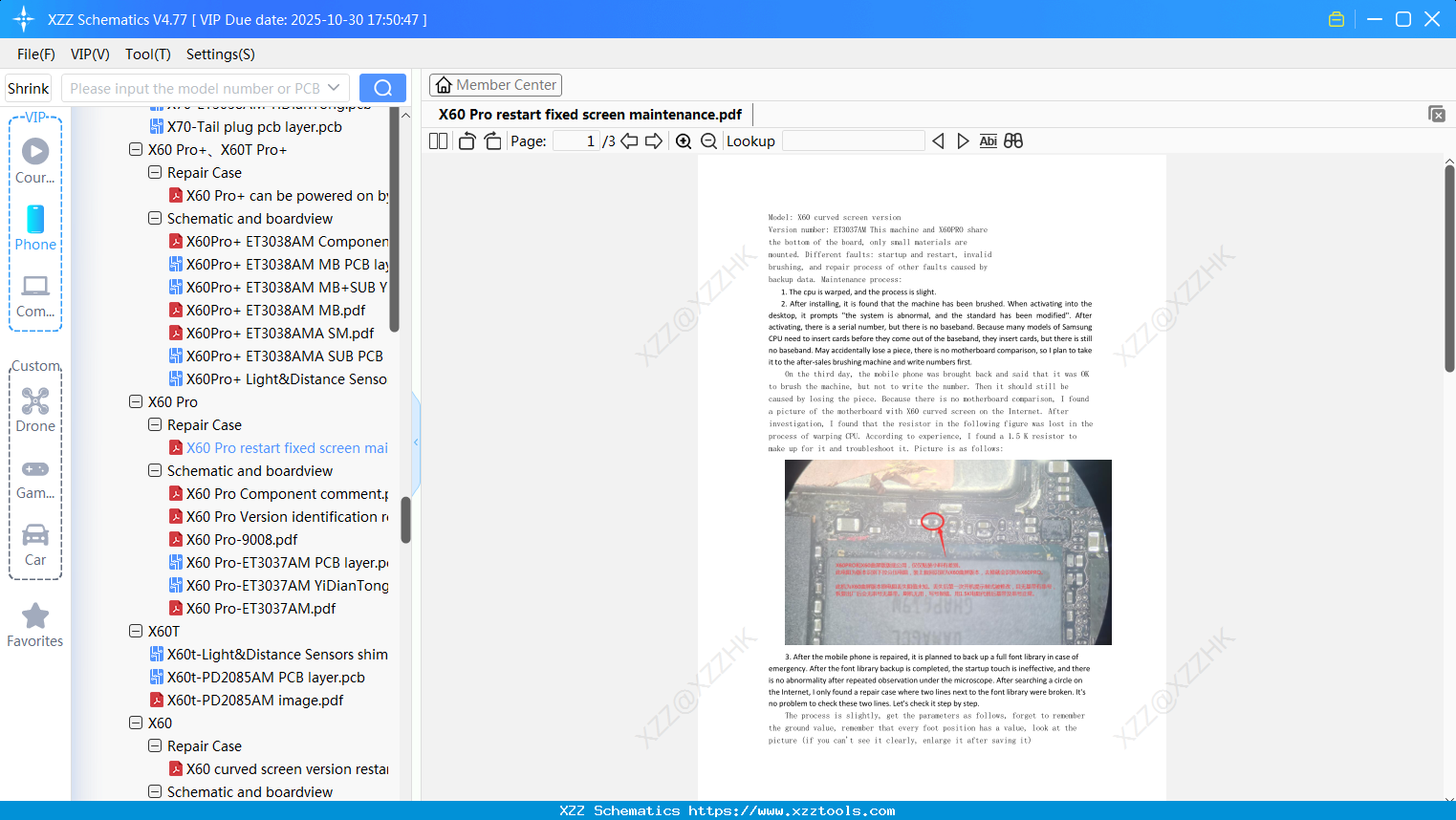This screenshot has height=820, width=1456.
Task: Click the Lookup text field
Action: coord(854,141)
